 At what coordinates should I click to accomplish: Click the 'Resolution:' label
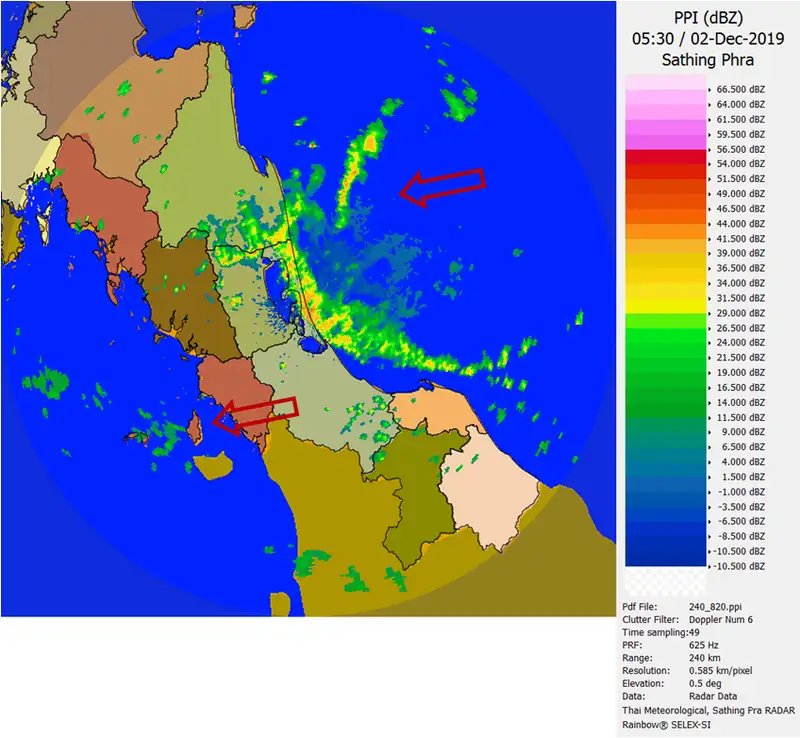(x=646, y=671)
